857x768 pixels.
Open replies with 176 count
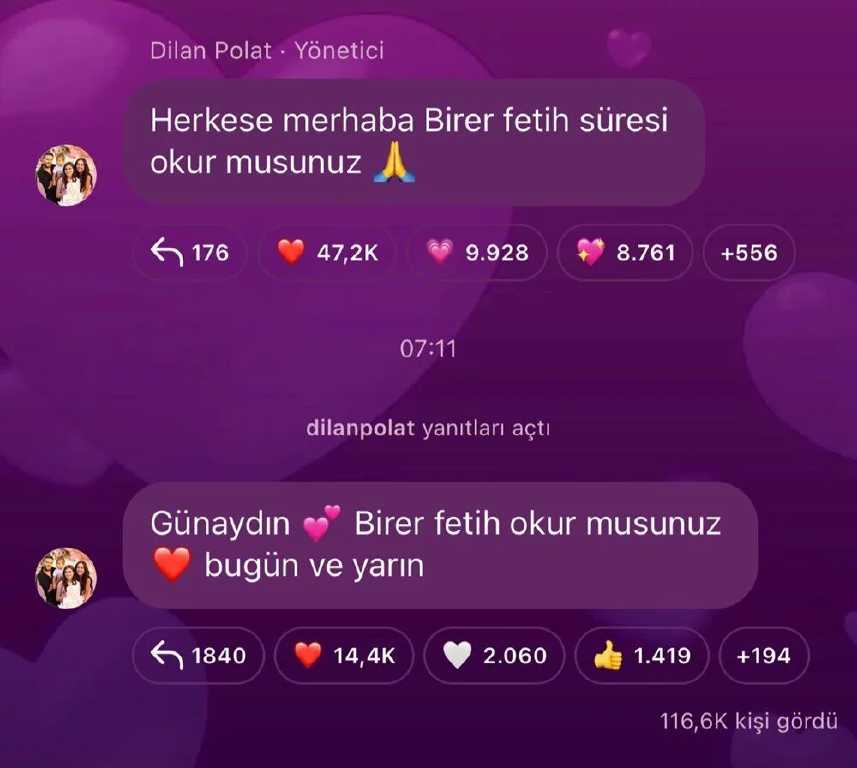click(190, 253)
